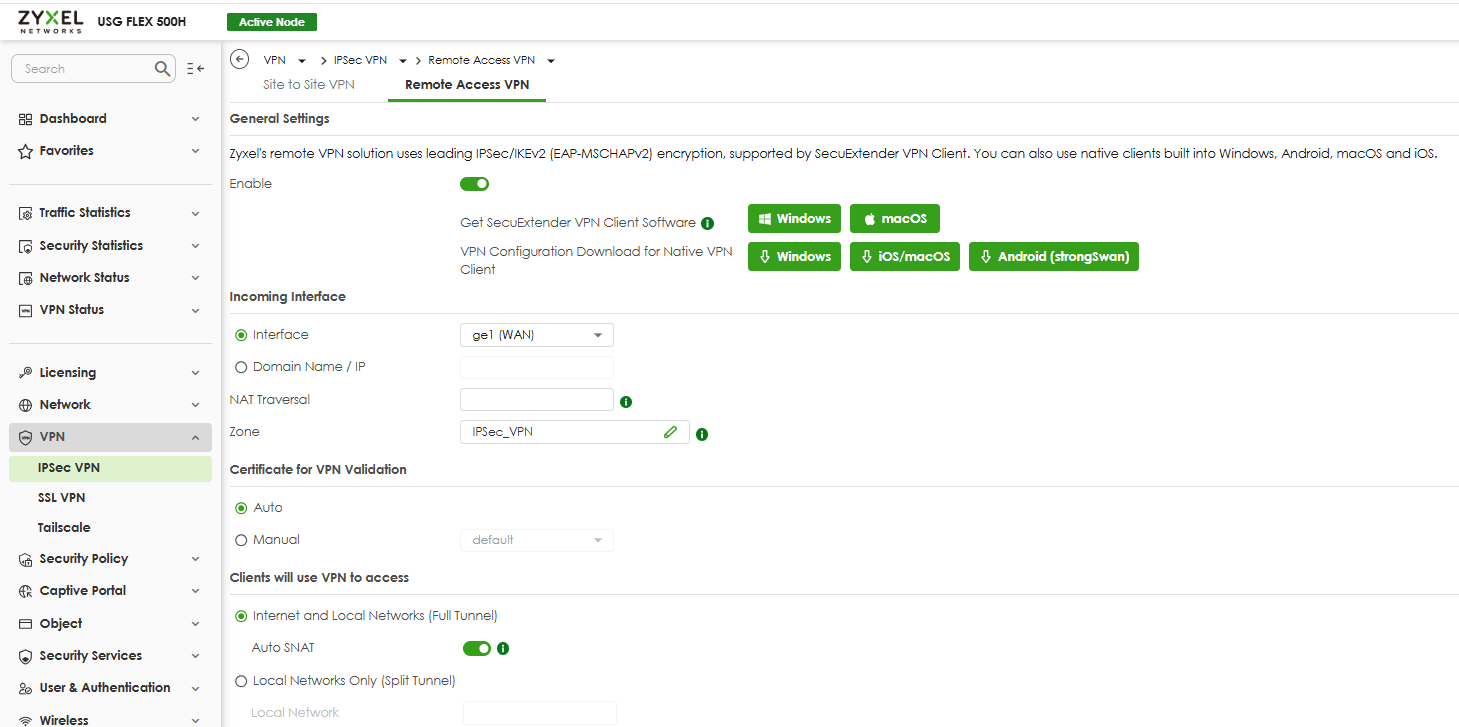Viewport: 1459px width, 727px height.
Task: Open SSL VPN in the sidebar
Action: tap(61, 498)
